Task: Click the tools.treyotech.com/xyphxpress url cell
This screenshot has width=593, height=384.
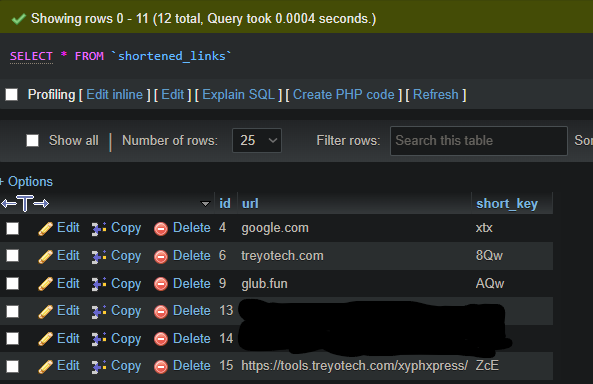Action: pos(354,366)
